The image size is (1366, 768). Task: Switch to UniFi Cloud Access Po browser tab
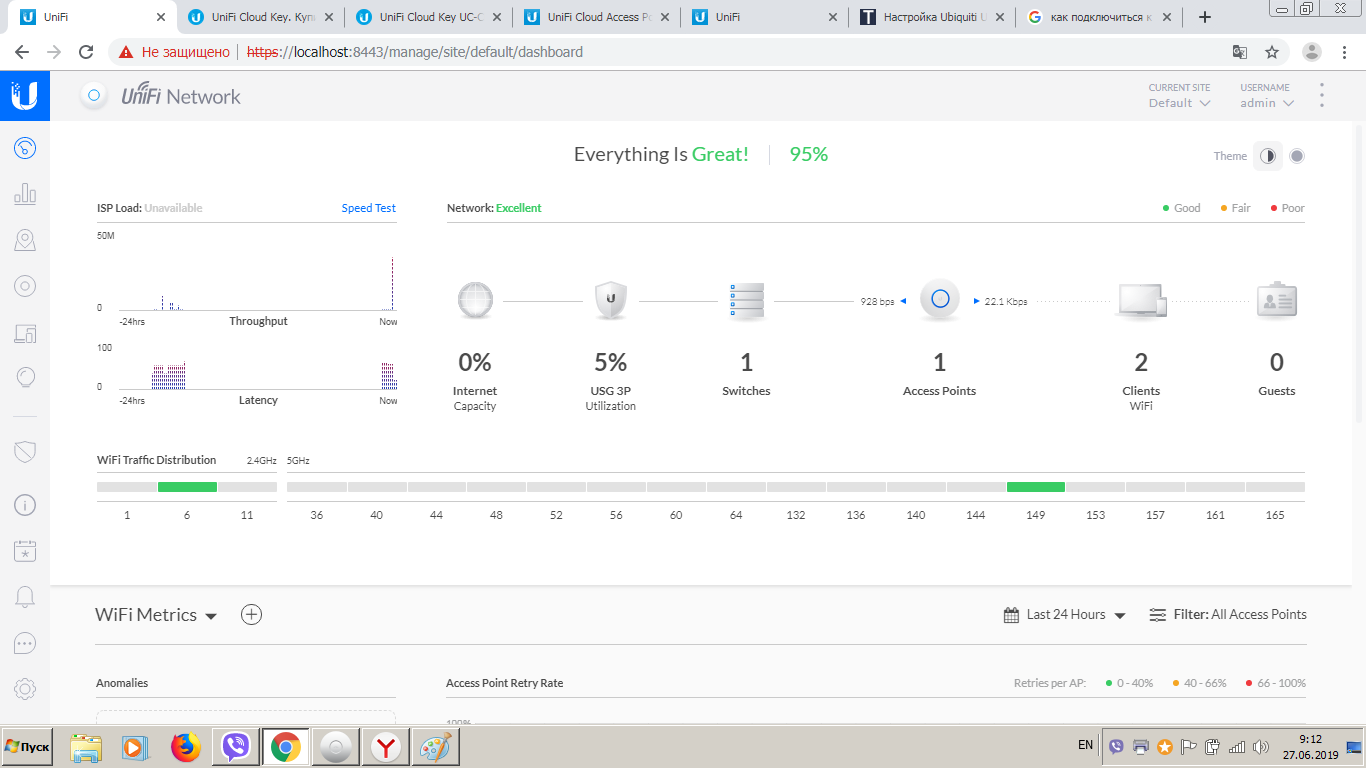pos(595,17)
